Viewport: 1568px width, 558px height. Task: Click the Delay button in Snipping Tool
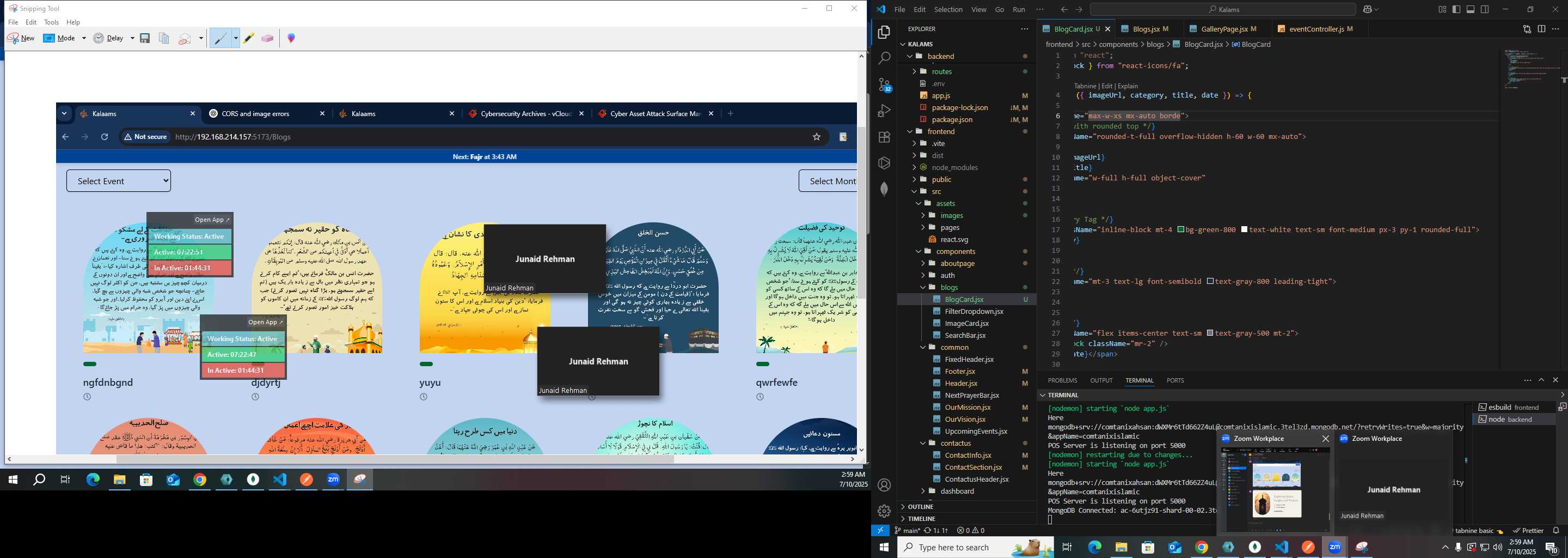pos(109,38)
